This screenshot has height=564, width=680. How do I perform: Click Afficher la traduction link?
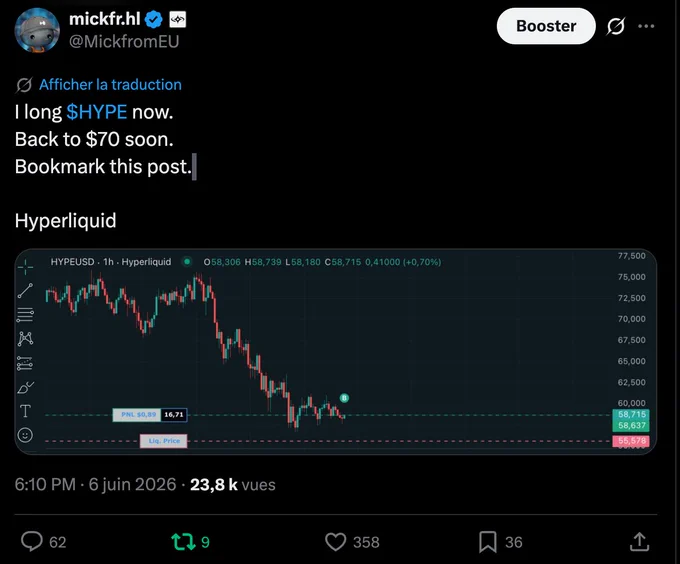pyautogui.click(x=110, y=85)
